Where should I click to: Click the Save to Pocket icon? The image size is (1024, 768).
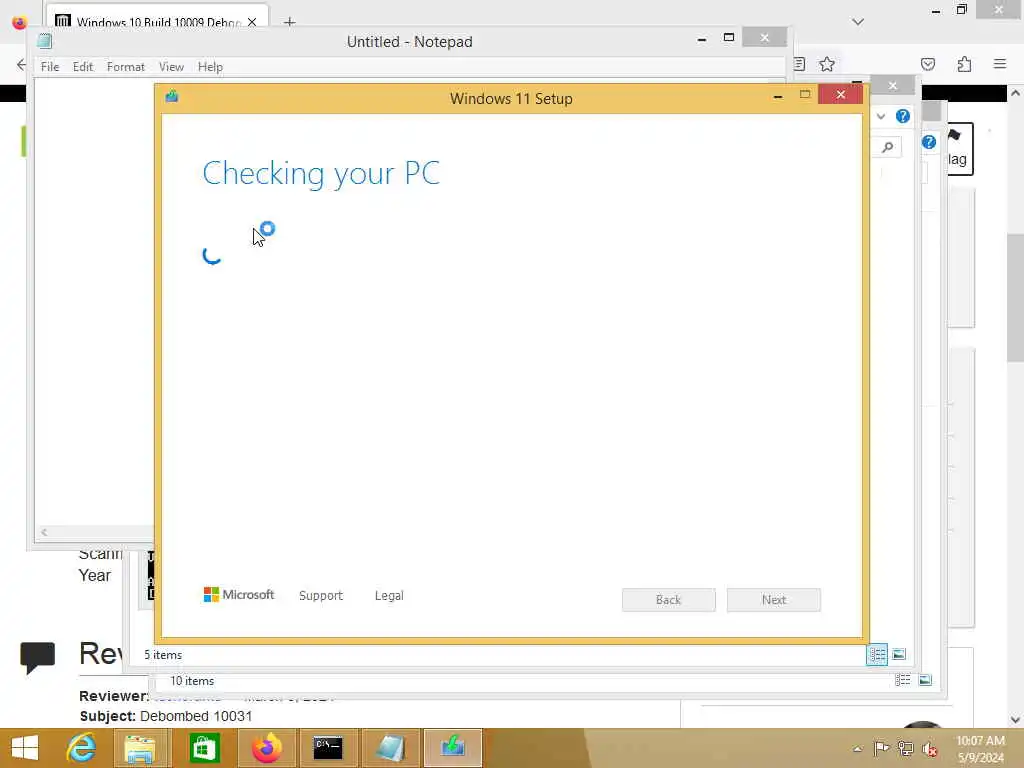[x=928, y=64]
